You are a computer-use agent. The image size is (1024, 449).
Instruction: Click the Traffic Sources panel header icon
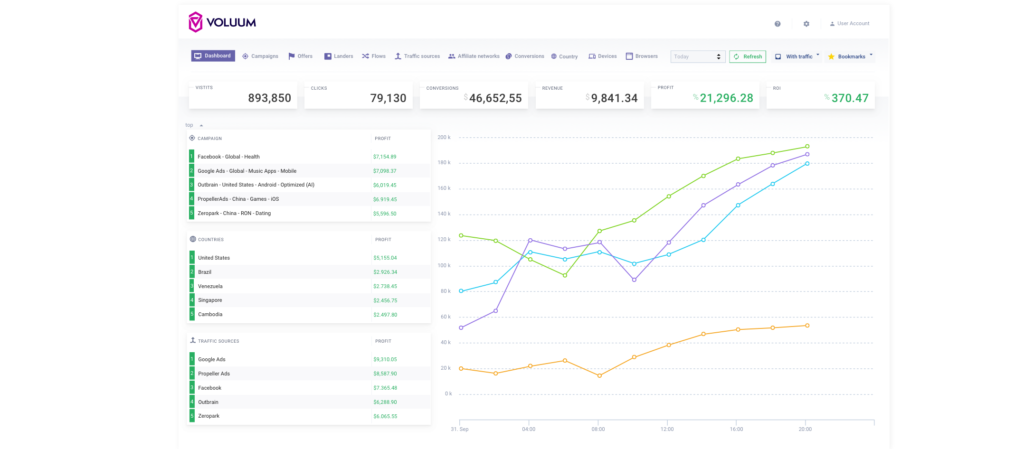(192, 341)
